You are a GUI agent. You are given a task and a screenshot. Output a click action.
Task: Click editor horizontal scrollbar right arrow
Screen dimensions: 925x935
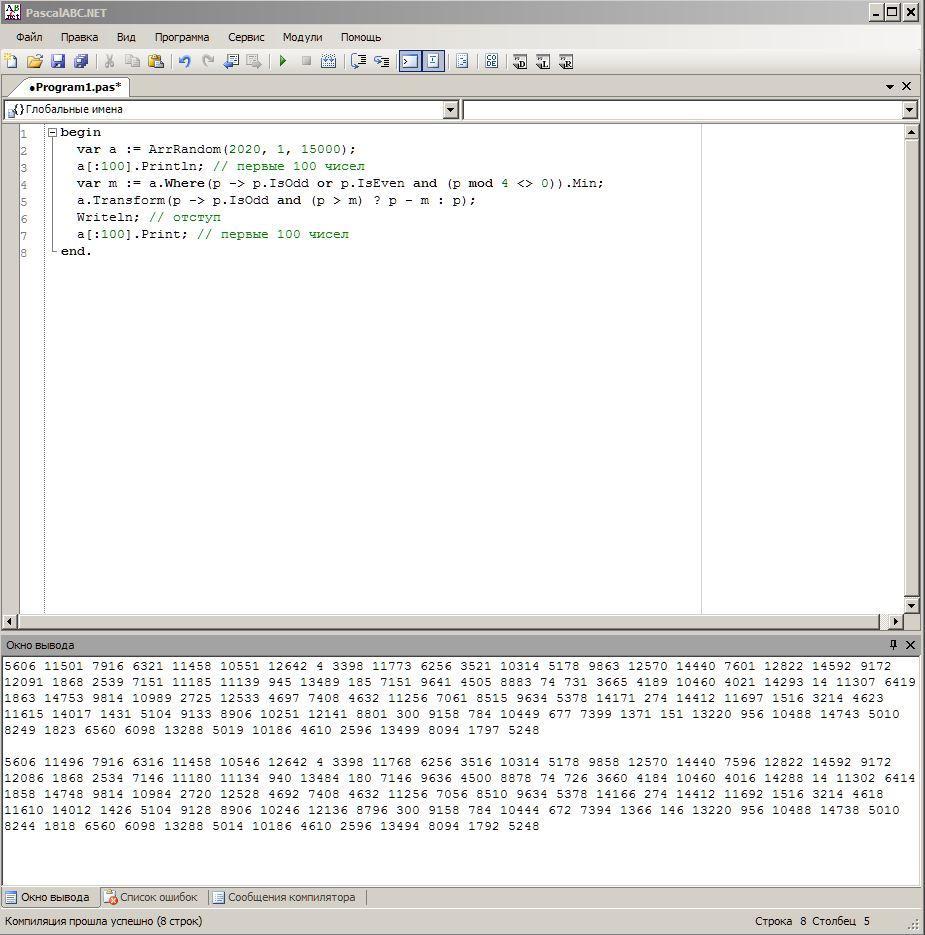coord(895,621)
